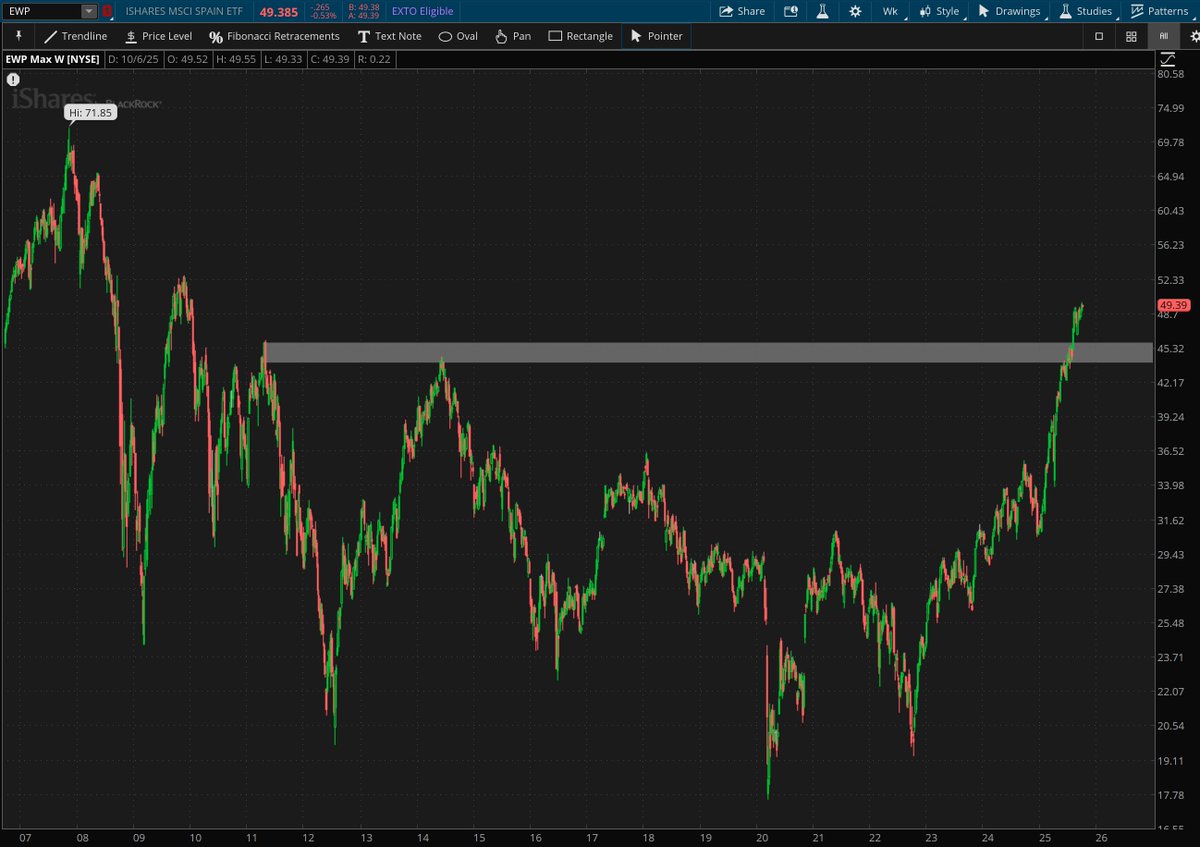The image size is (1200, 847).
Task: Select single chart layout square icon
Action: pyautogui.click(x=1099, y=36)
